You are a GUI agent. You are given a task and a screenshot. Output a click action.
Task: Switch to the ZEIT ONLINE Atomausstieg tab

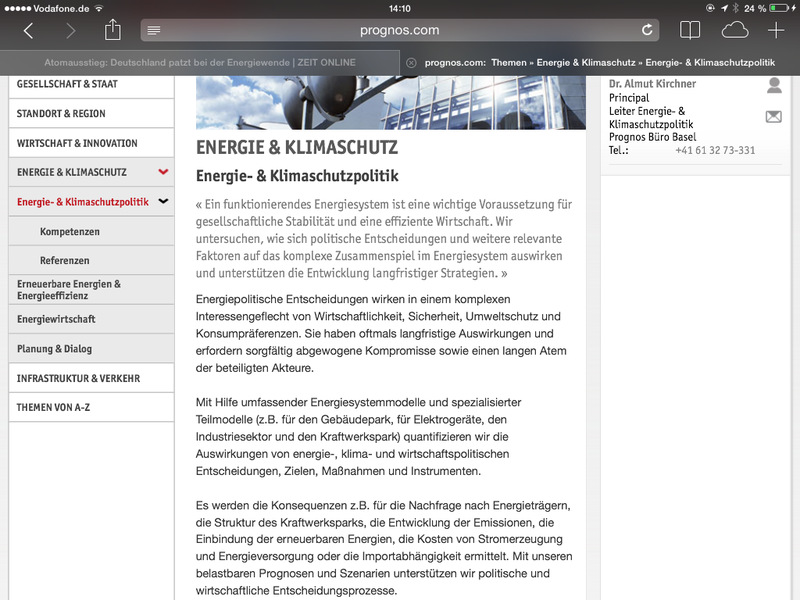[x=200, y=63]
